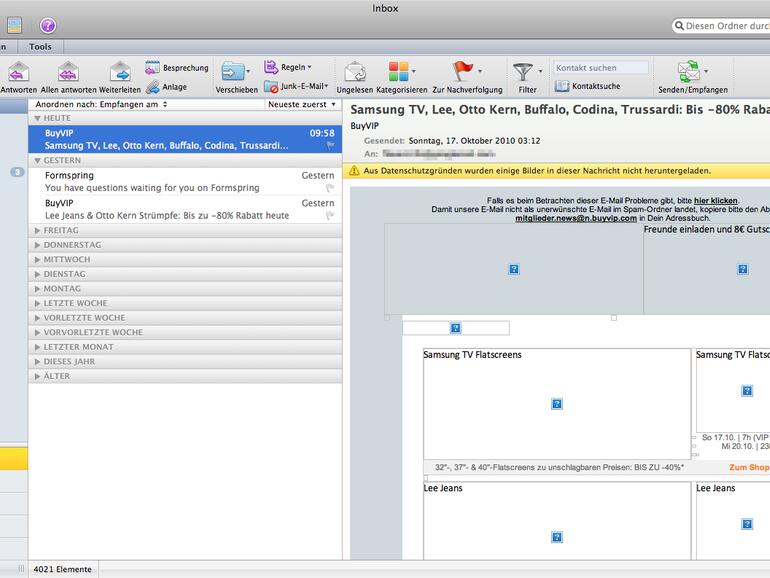The height and width of the screenshot is (578, 770).
Task: Expand the DONNERSTAG group
Action: pyautogui.click(x=37, y=245)
